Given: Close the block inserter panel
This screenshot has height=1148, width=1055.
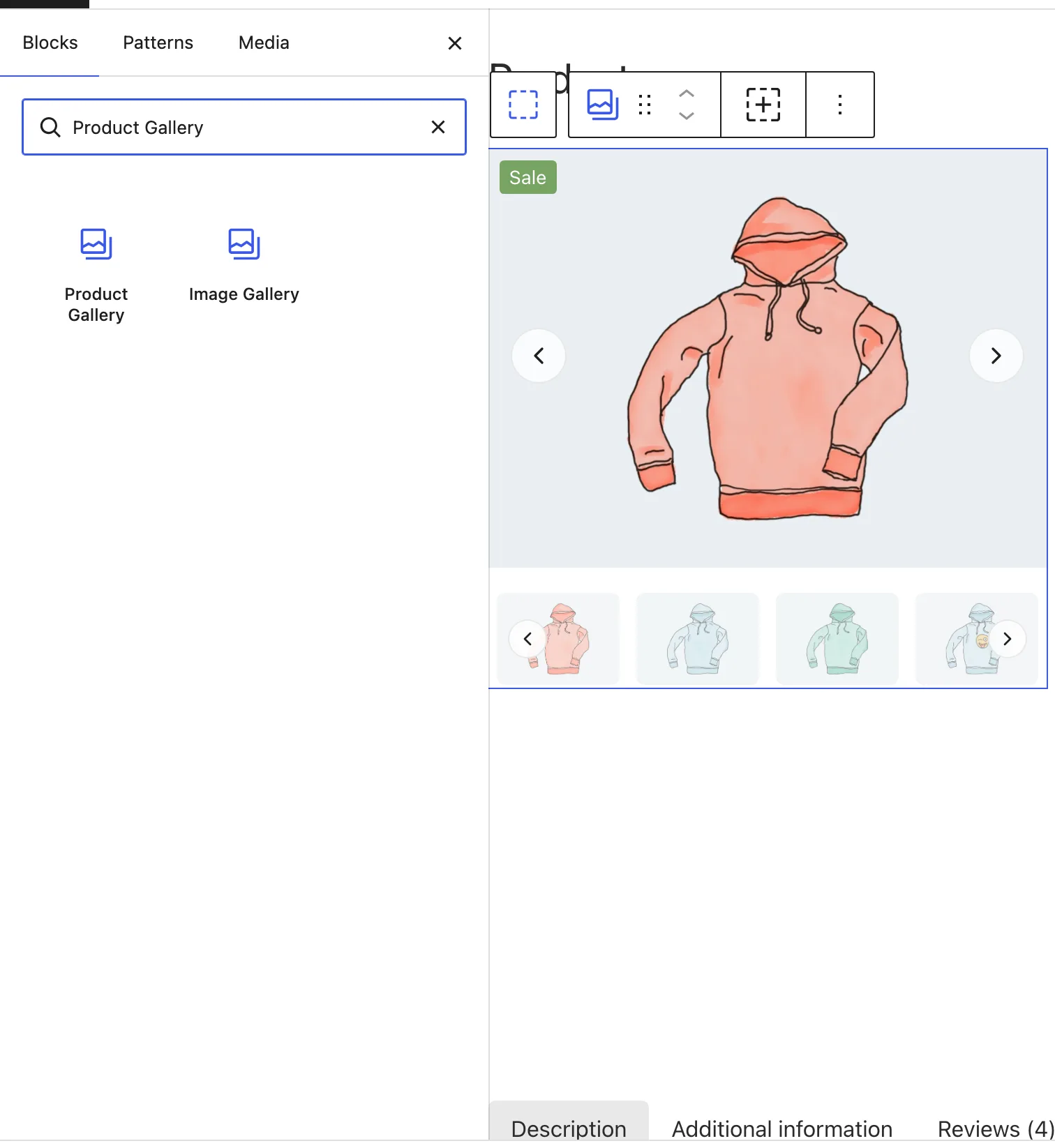Looking at the screenshot, I should click(455, 43).
